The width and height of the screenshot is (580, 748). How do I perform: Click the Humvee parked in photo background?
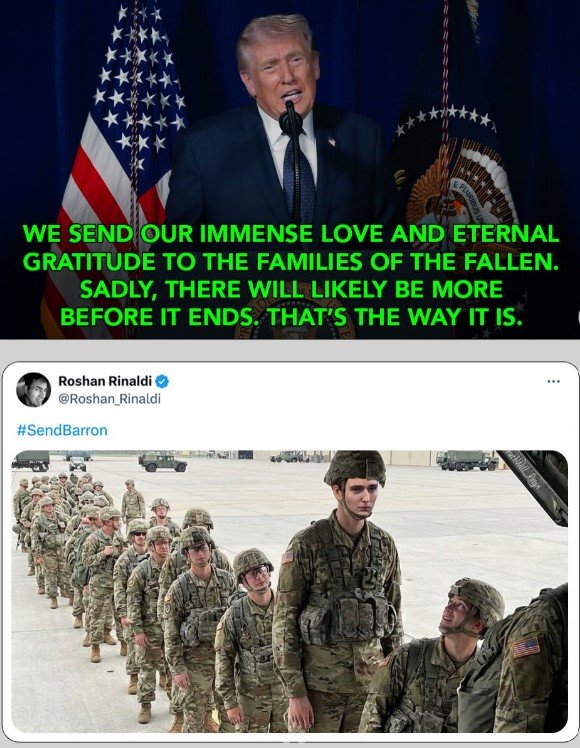coord(163,462)
